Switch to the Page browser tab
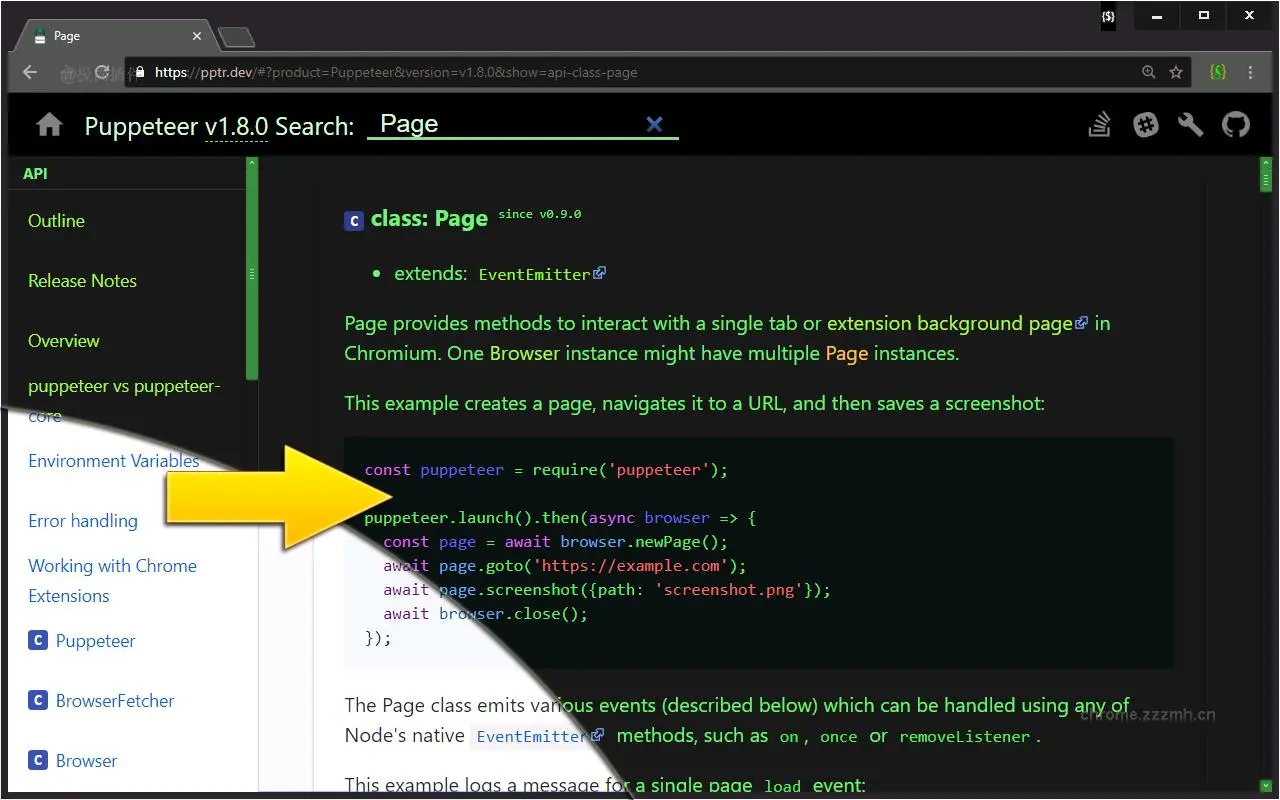Viewport: 1280px width, 800px height. [x=110, y=36]
